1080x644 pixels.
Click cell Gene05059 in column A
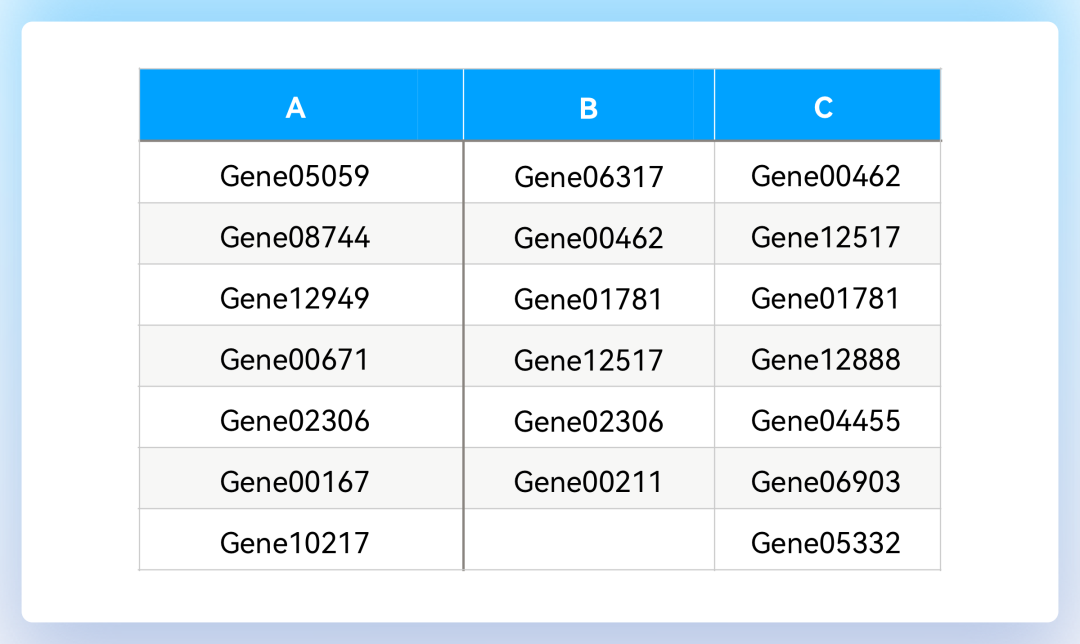(302, 172)
